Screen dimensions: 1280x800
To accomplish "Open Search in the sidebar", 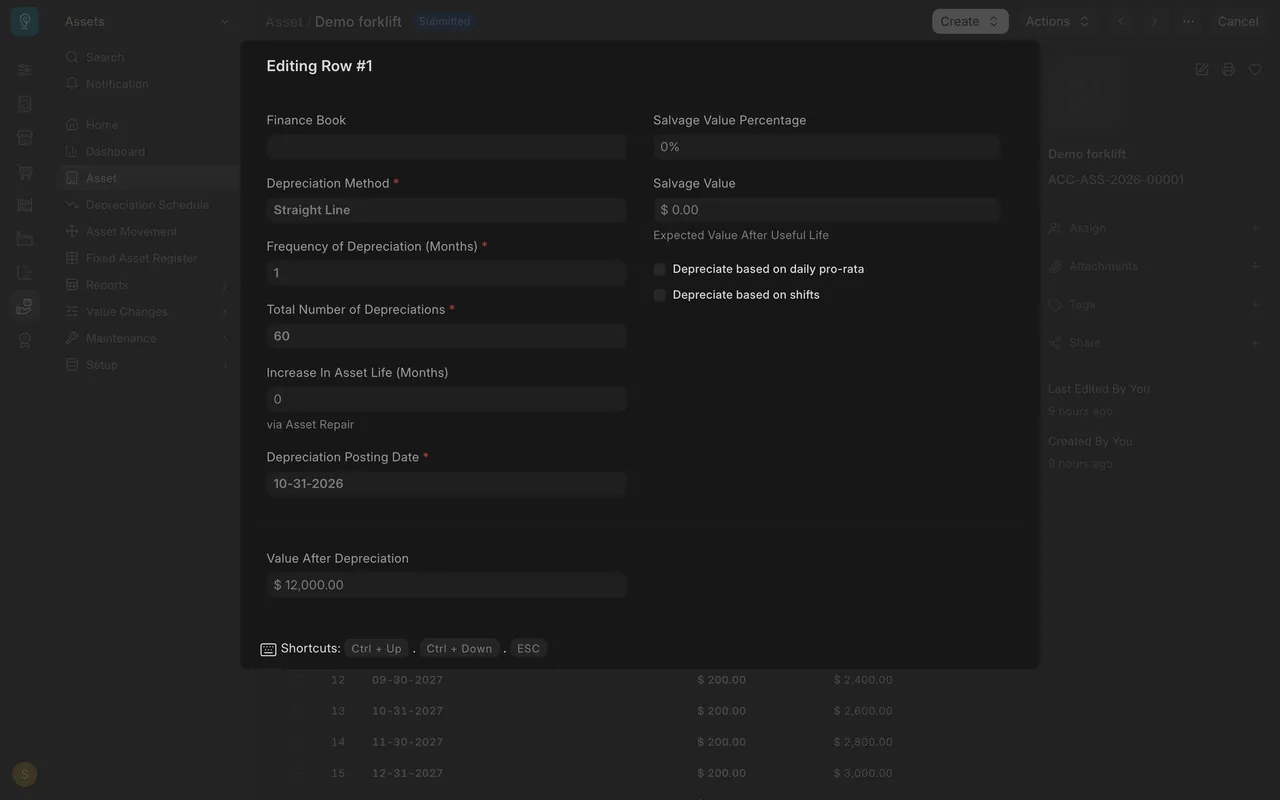I will click(147, 58).
